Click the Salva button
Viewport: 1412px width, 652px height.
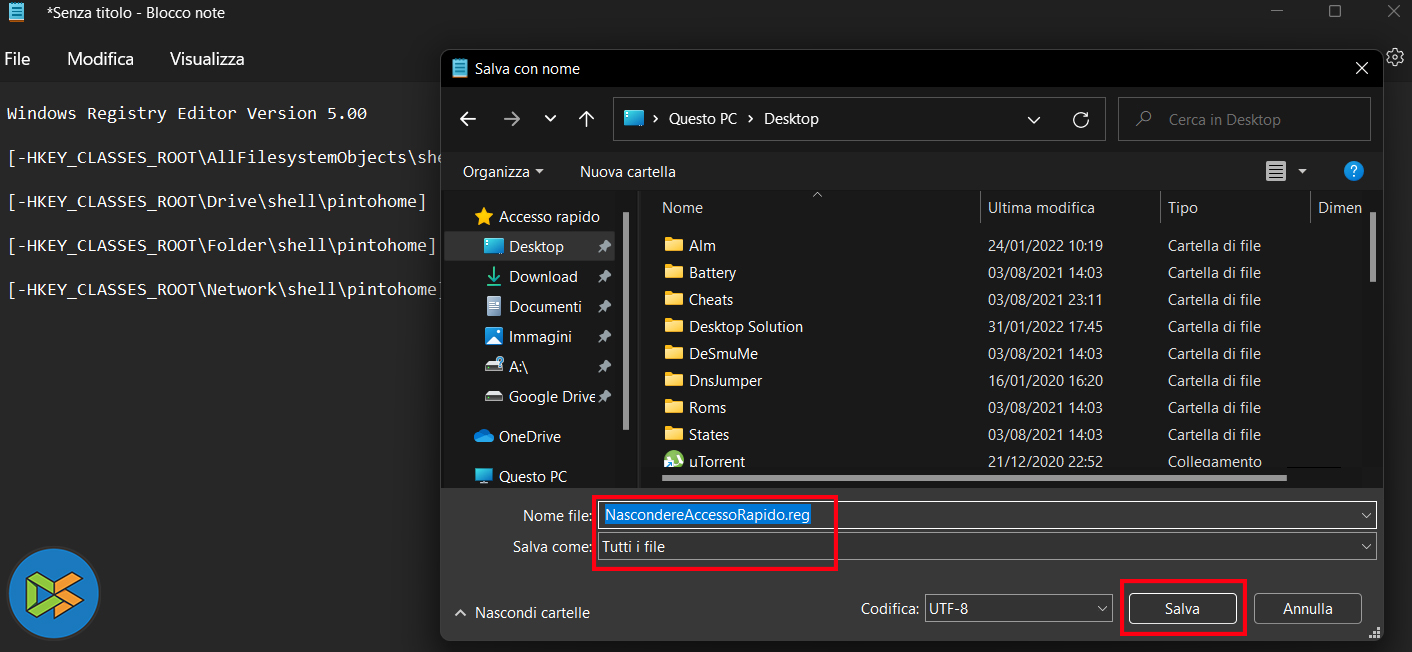1182,608
